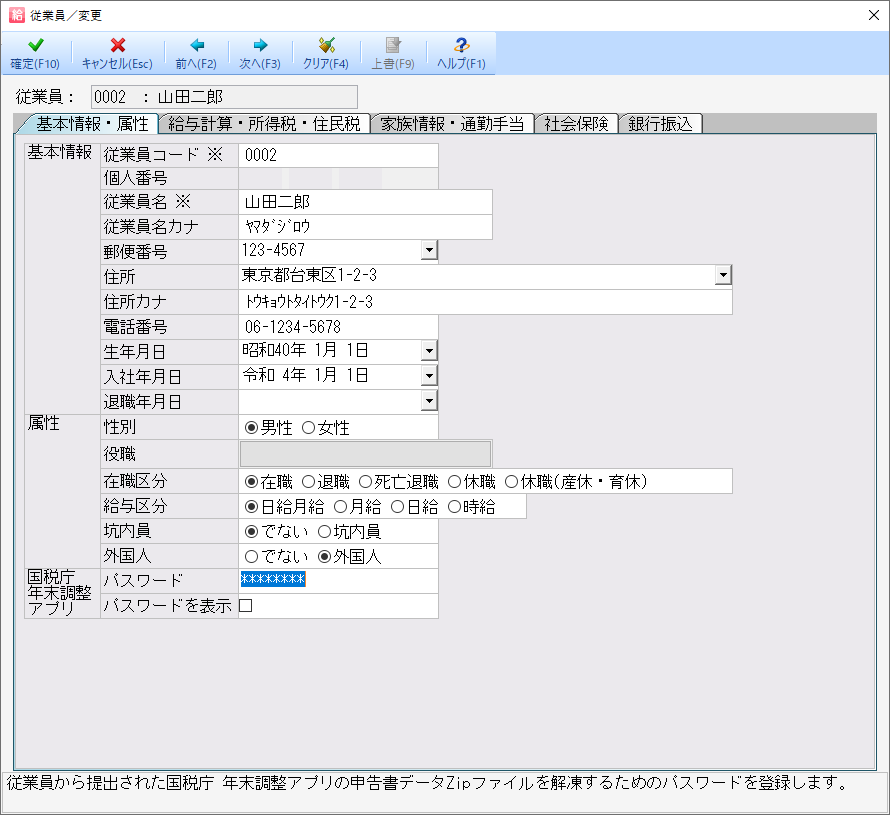Switch to the 銀行振込 tab

[661, 124]
